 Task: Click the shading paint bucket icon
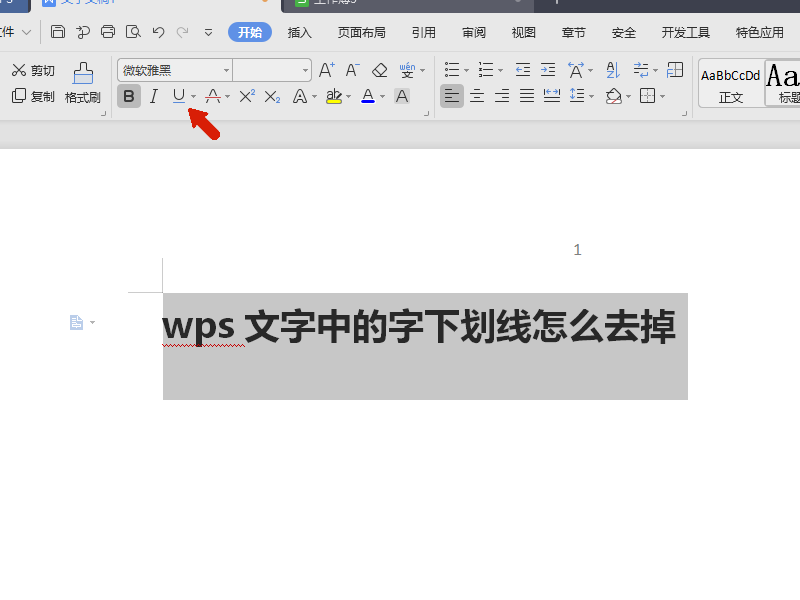pyautogui.click(x=614, y=96)
